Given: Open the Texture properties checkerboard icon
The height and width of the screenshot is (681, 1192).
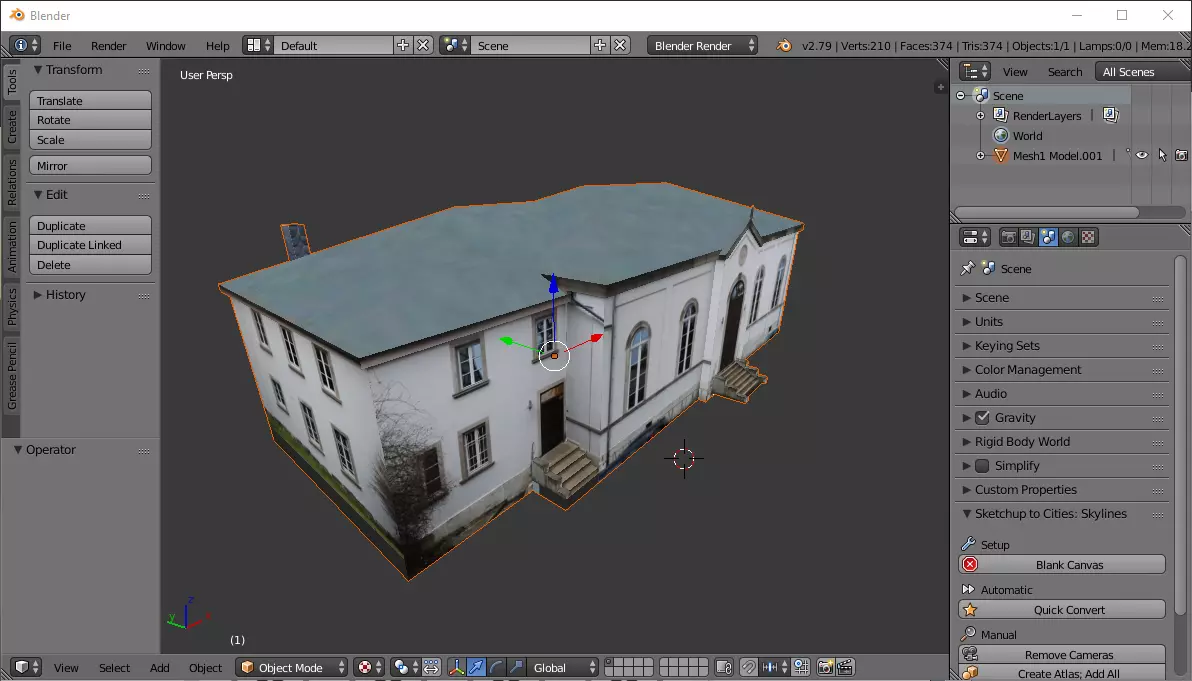Looking at the screenshot, I should coord(1088,237).
